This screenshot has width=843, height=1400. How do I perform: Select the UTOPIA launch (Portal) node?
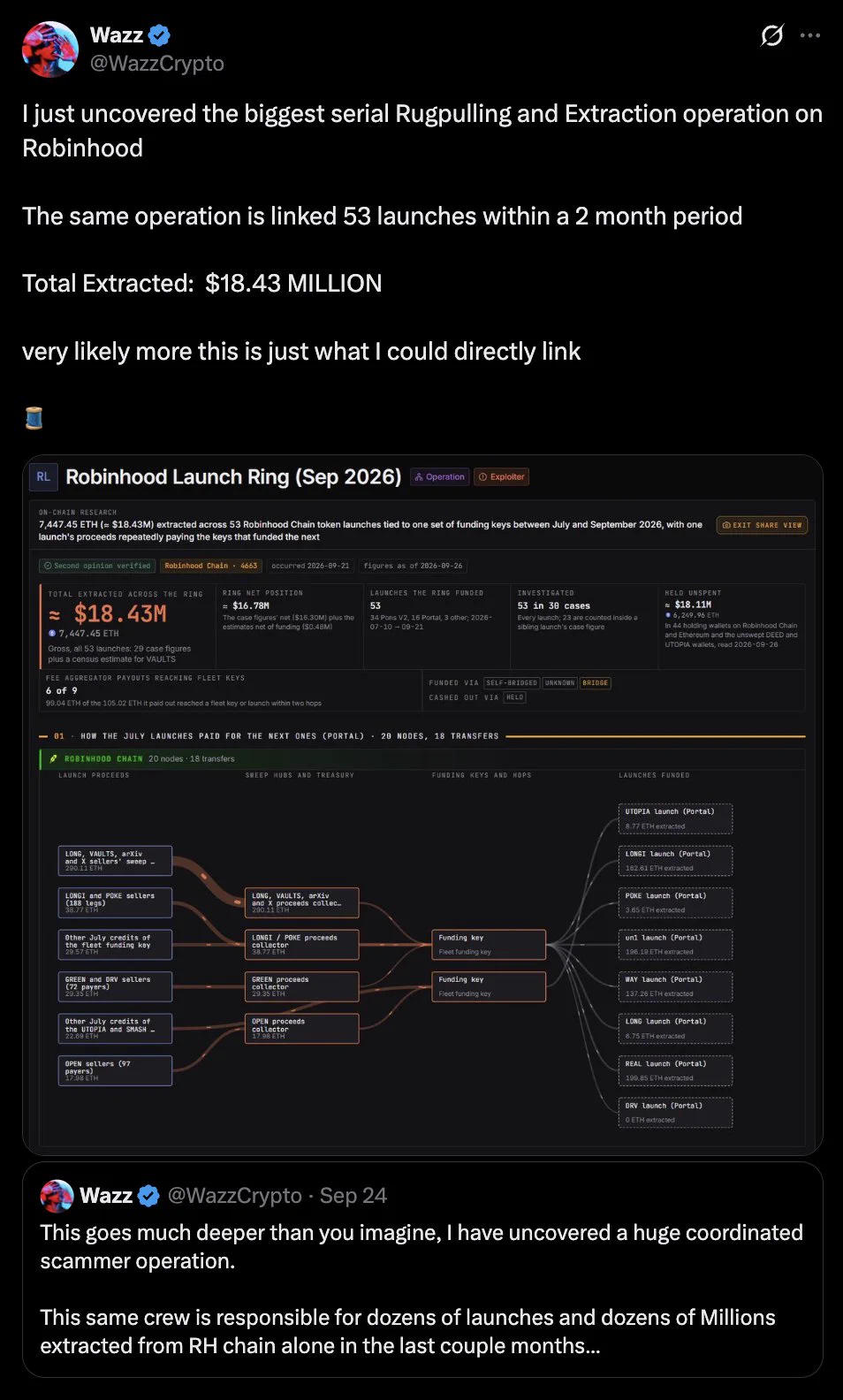click(x=676, y=818)
